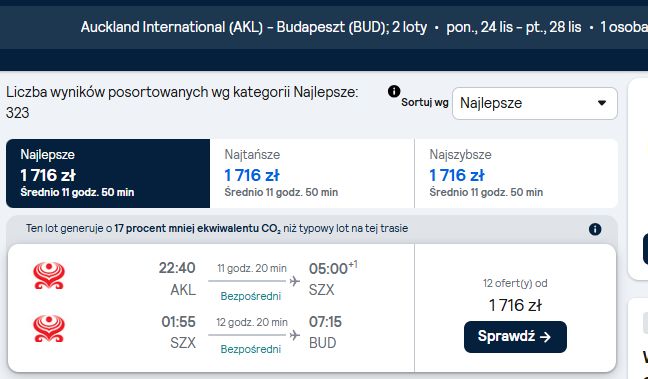Viewport: 648px width, 379px height.
Task: Open the Sortuj wg Najlepsze dropdown
Action: tap(535, 103)
